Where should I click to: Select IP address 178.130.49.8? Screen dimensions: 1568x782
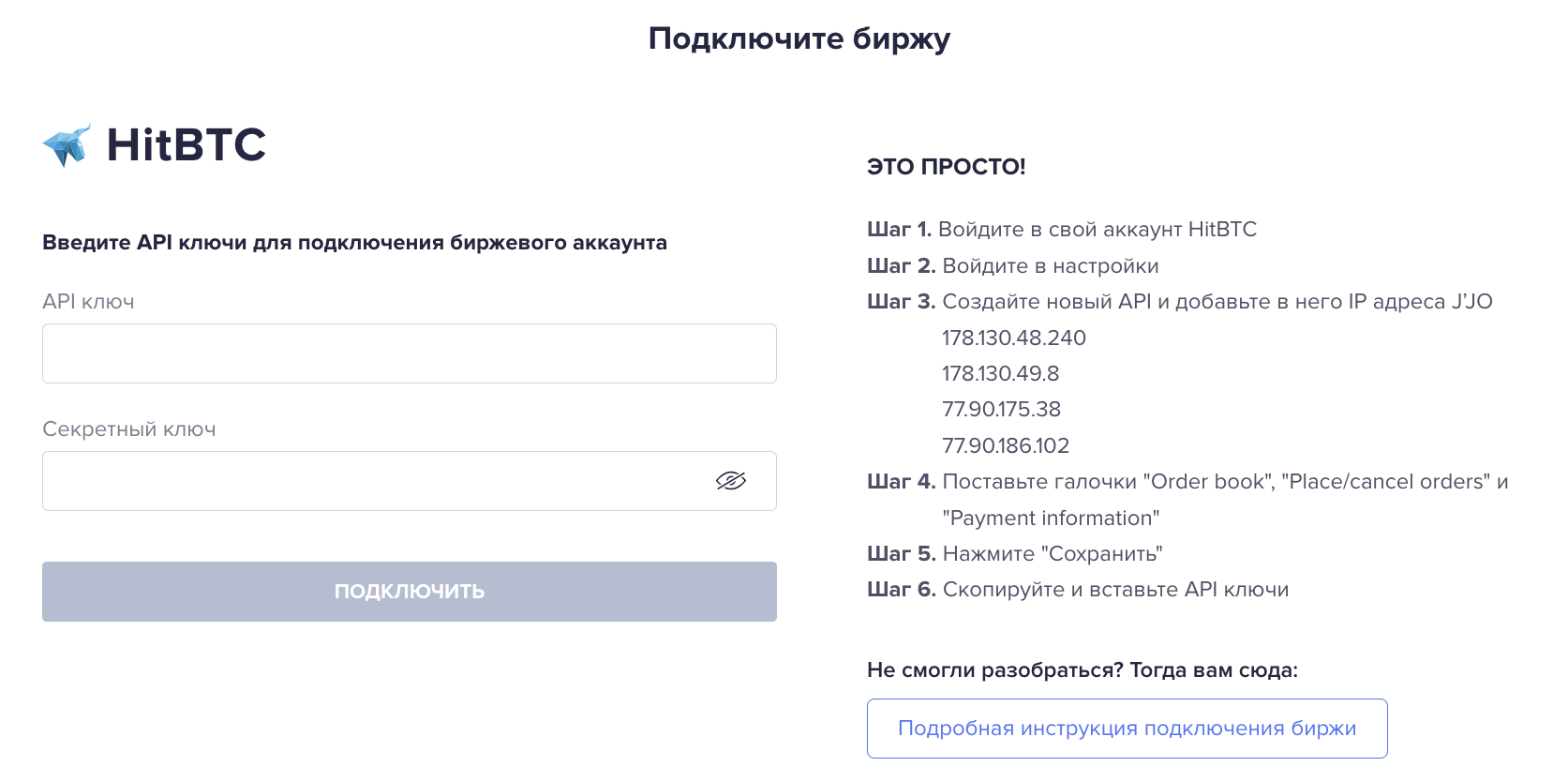point(1001,373)
